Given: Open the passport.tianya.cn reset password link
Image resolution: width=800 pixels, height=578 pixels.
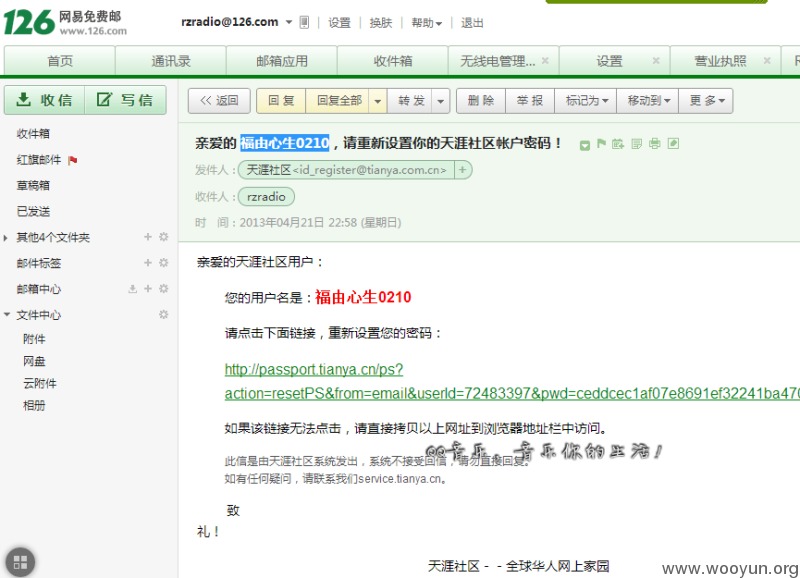Looking at the screenshot, I should coord(512,382).
